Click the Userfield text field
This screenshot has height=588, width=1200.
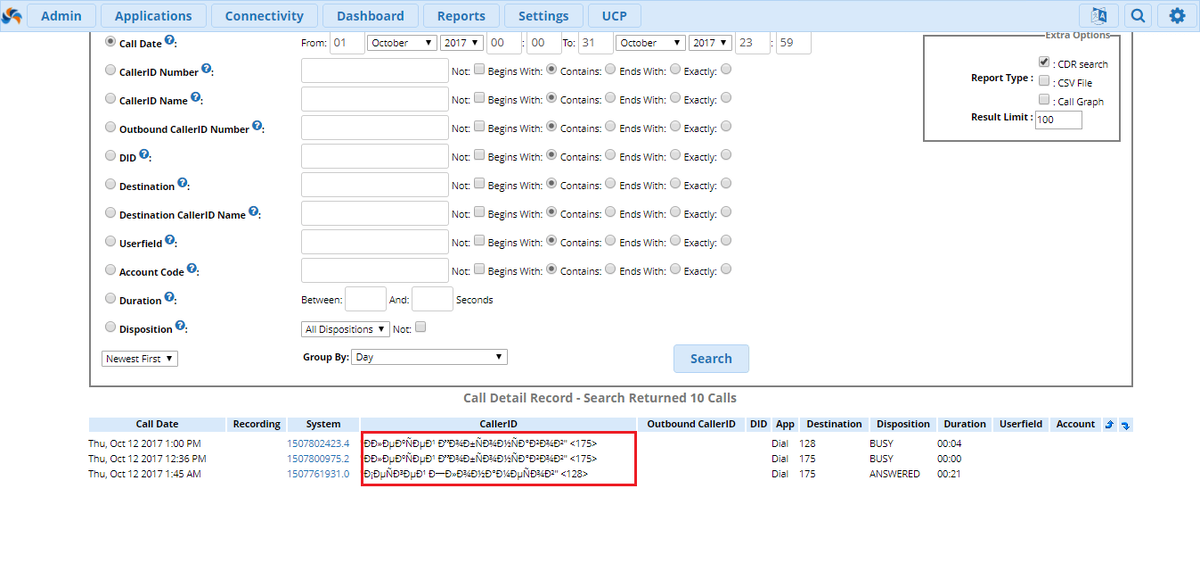pyautogui.click(x=375, y=242)
